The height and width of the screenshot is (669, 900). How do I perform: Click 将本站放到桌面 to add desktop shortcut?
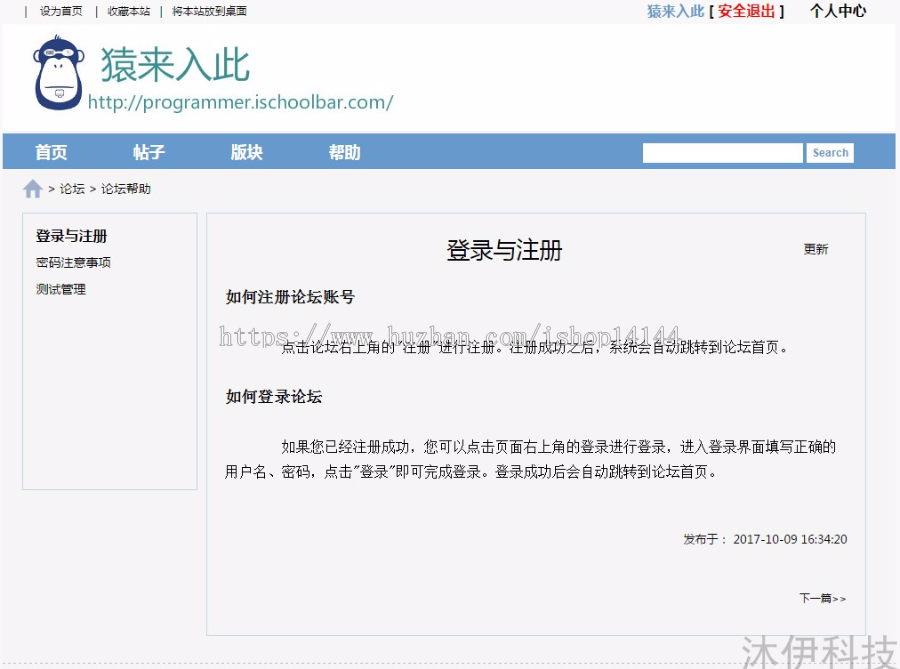click(x=208, y=12)
